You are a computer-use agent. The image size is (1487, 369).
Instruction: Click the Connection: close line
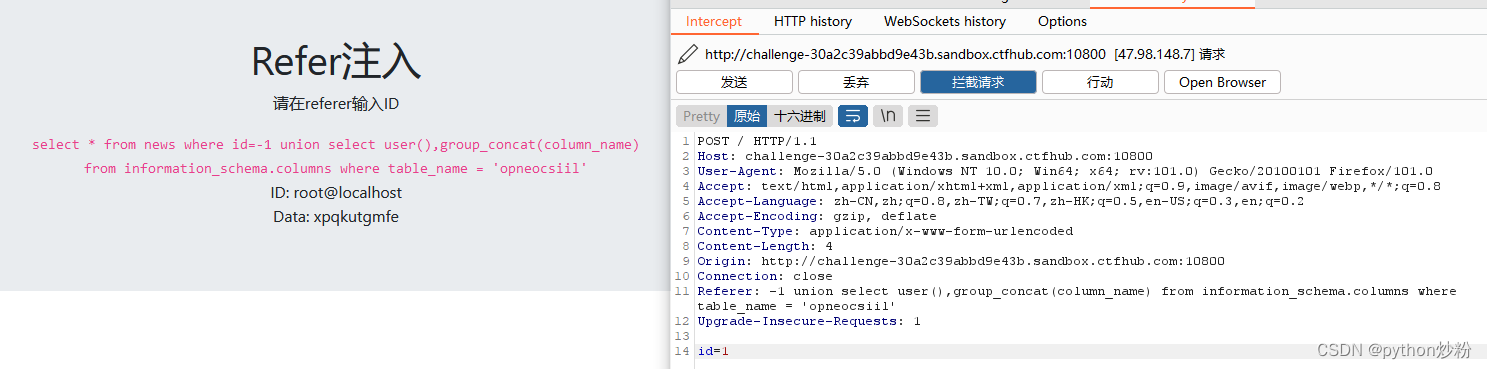point(765,276)
